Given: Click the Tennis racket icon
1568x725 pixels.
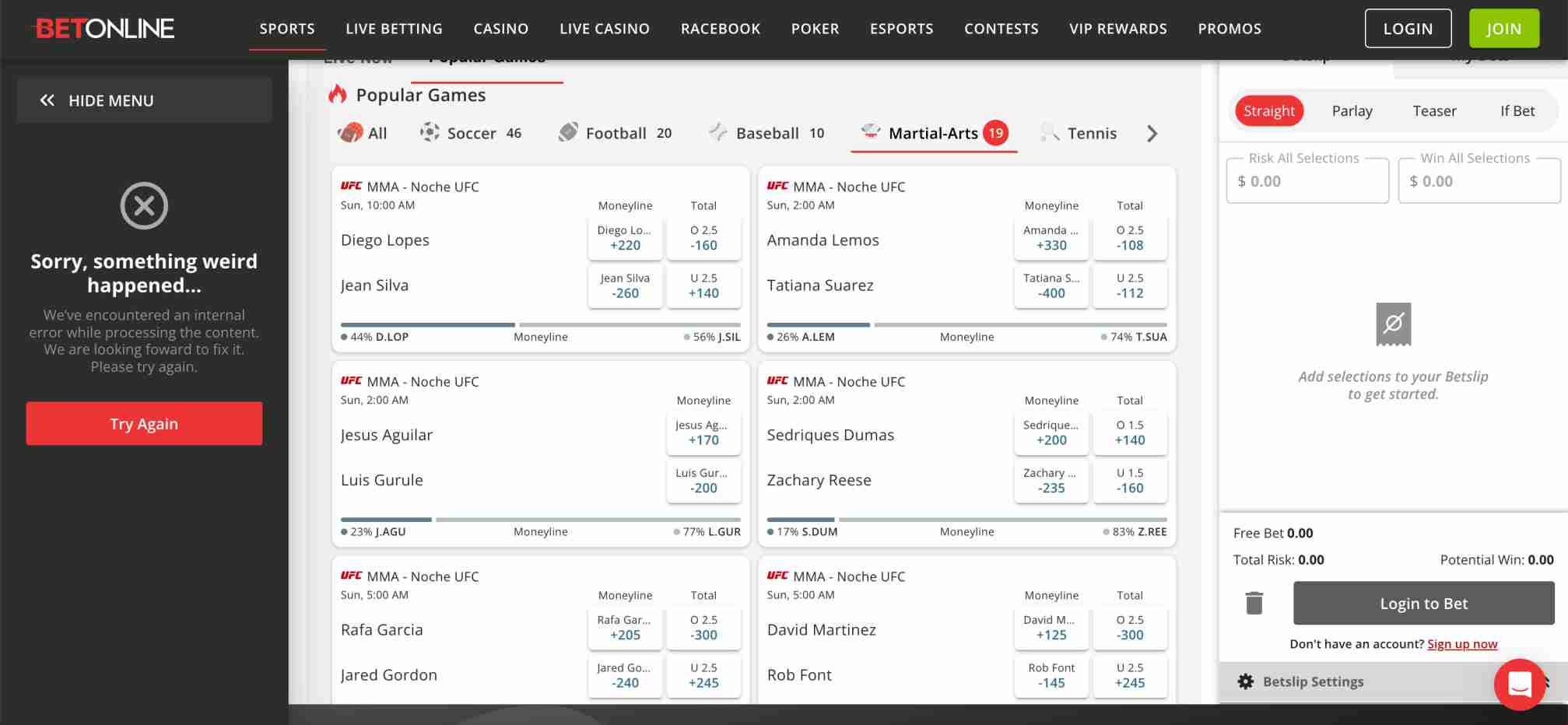Looking at the screenshot, I should pos(1050,132).
